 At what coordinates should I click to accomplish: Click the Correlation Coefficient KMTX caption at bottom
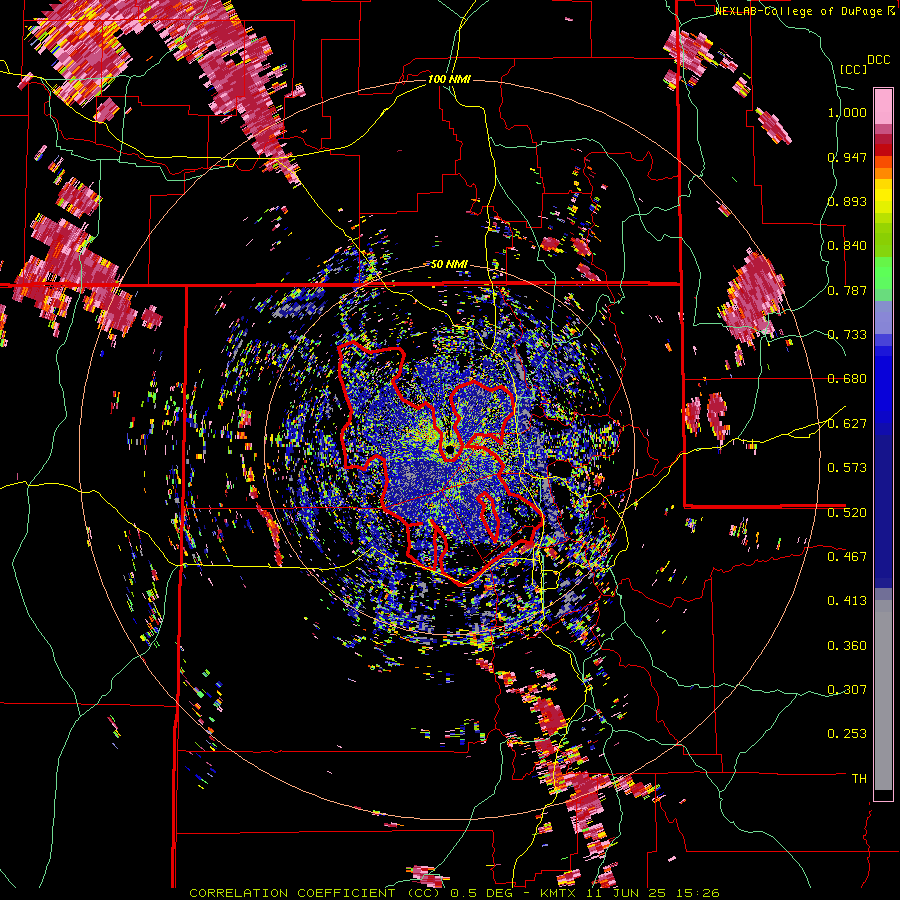[454, 893]
